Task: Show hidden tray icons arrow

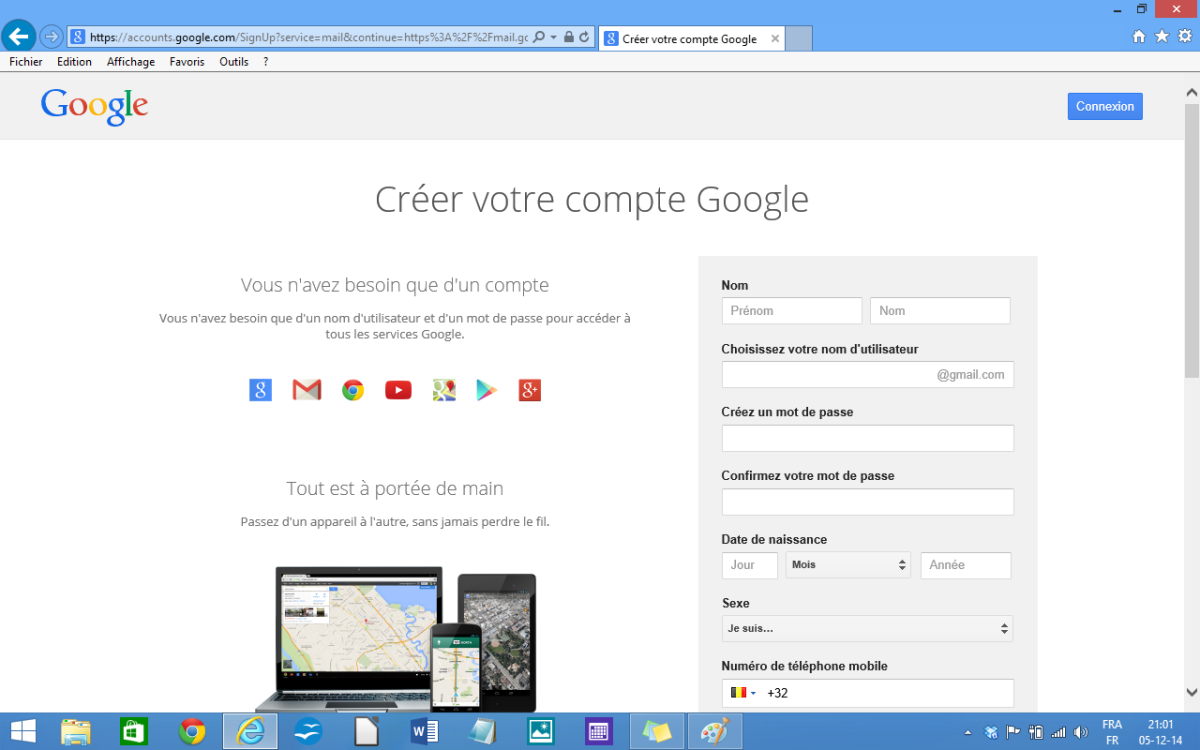Action: [966, 733]
